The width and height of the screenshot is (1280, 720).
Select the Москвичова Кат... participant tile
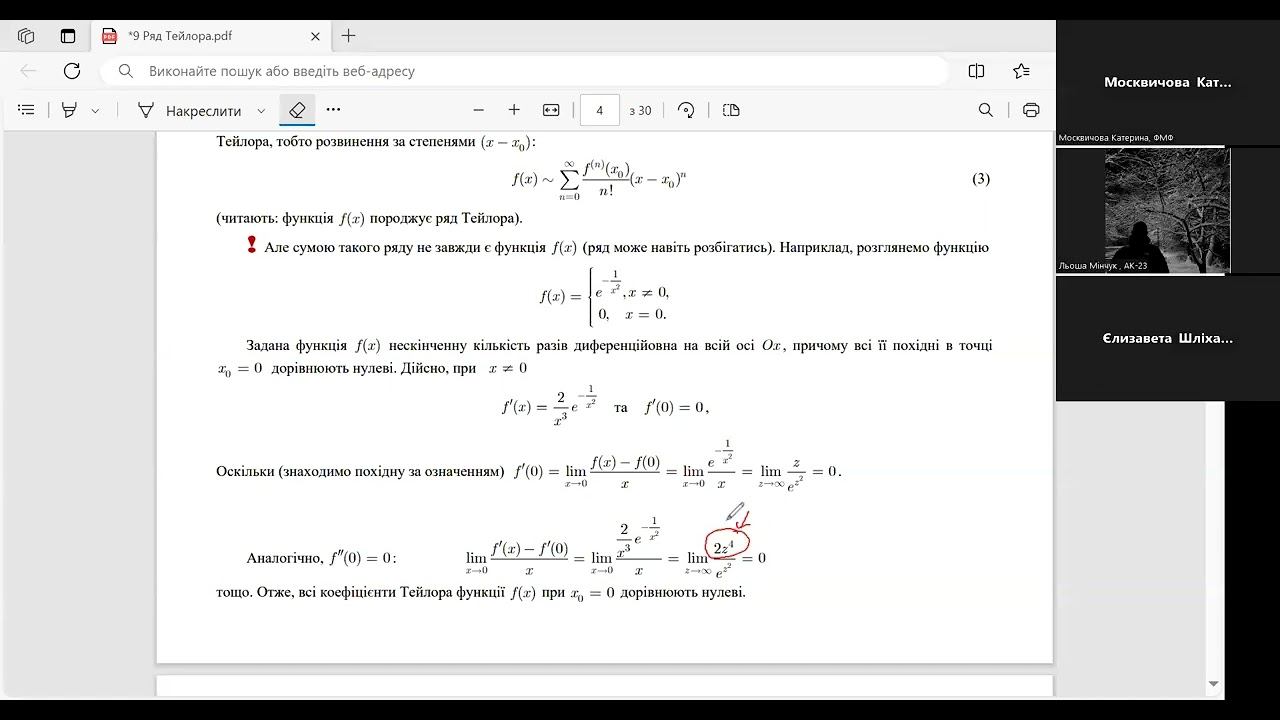click(x=1167, y=83)
